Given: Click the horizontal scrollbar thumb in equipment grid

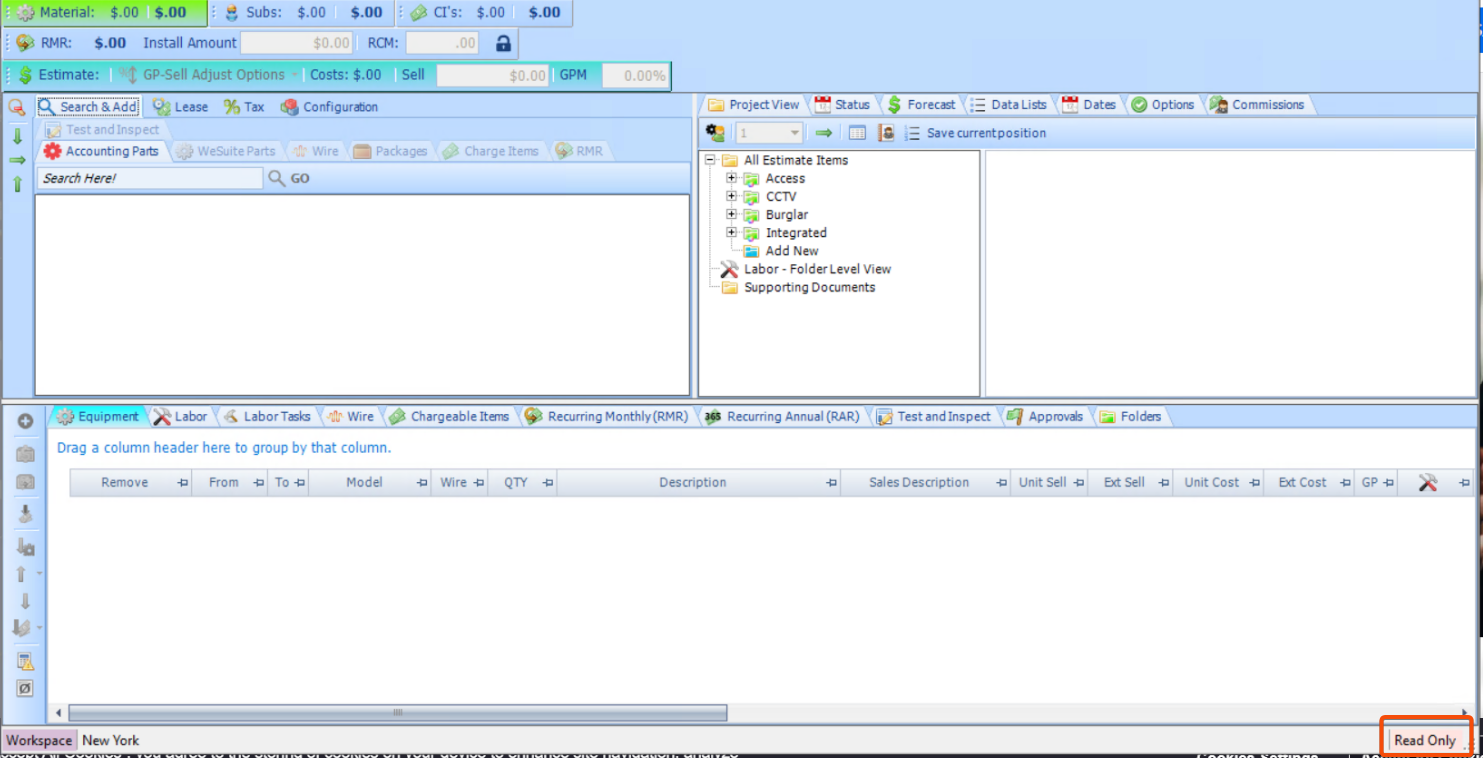Looking at the screenshot, I should 396,713.
